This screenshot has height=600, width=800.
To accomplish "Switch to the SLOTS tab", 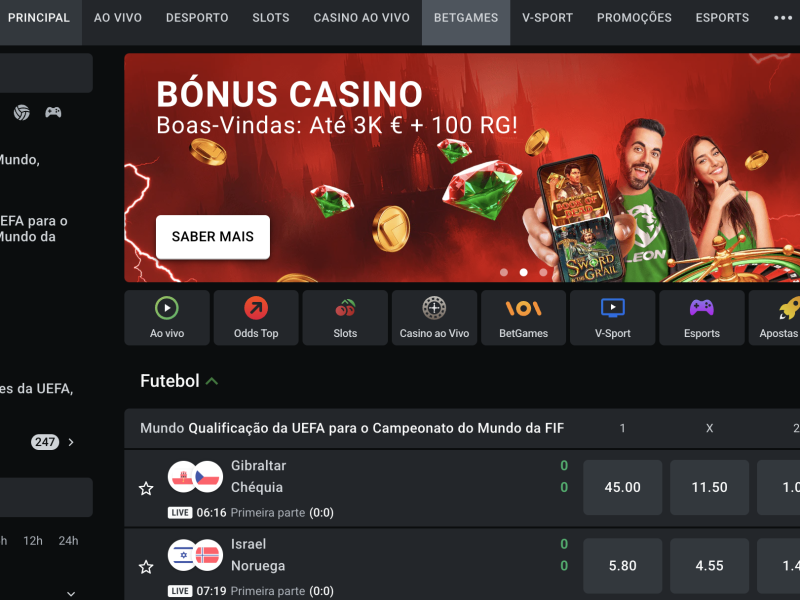I will point(270,18).
